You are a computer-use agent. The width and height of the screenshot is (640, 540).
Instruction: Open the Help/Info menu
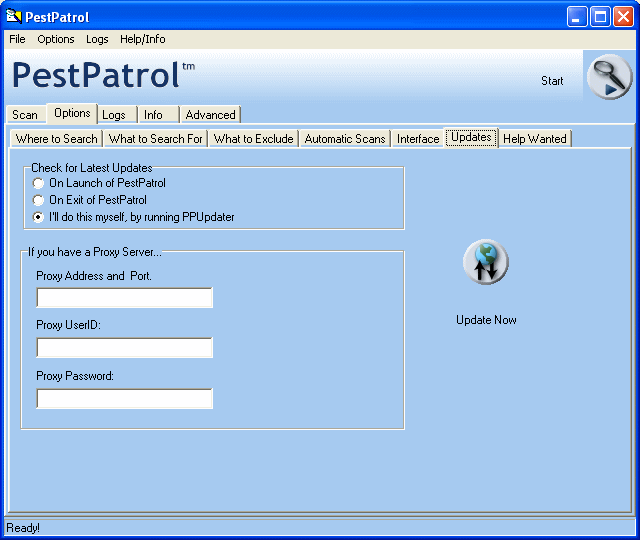[142, 39]
